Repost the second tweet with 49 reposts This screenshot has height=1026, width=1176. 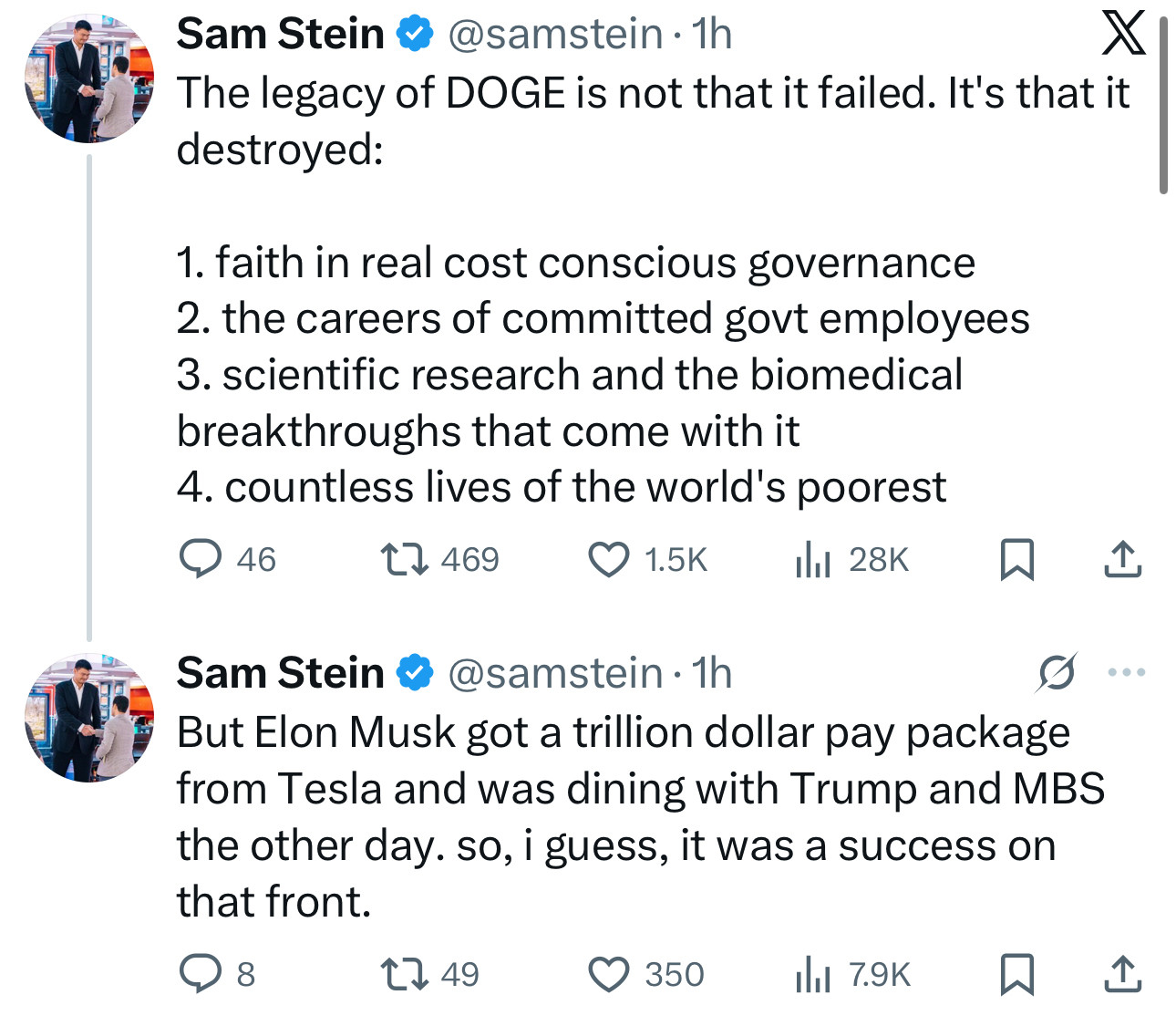coord(404,974)
